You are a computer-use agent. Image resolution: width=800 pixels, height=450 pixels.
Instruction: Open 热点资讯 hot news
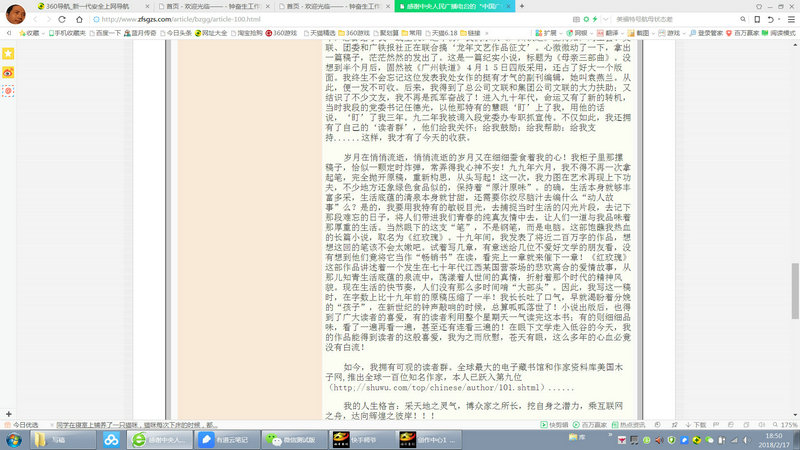(x=629, y=424)
